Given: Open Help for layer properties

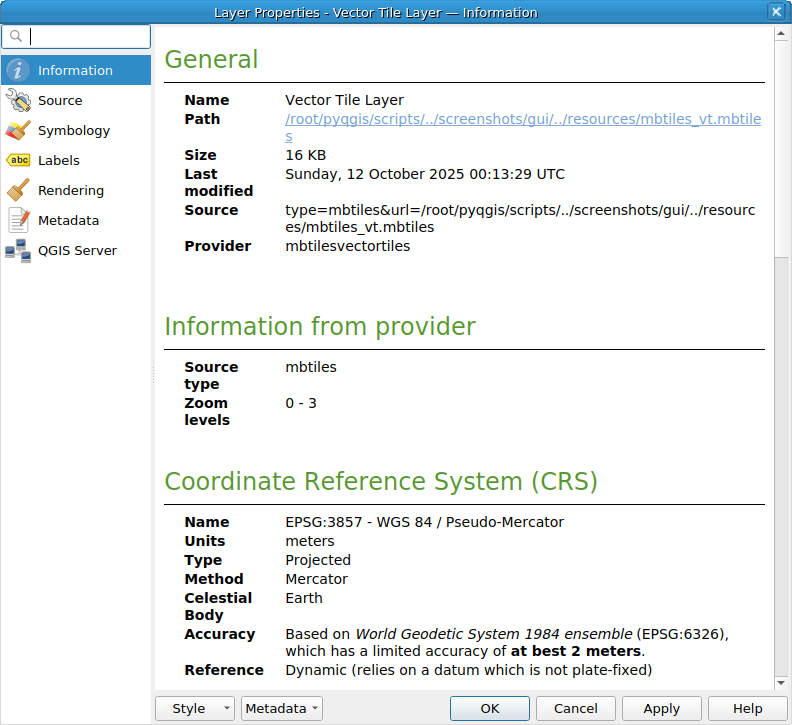Looking at the screenshot, I should 747,708.
